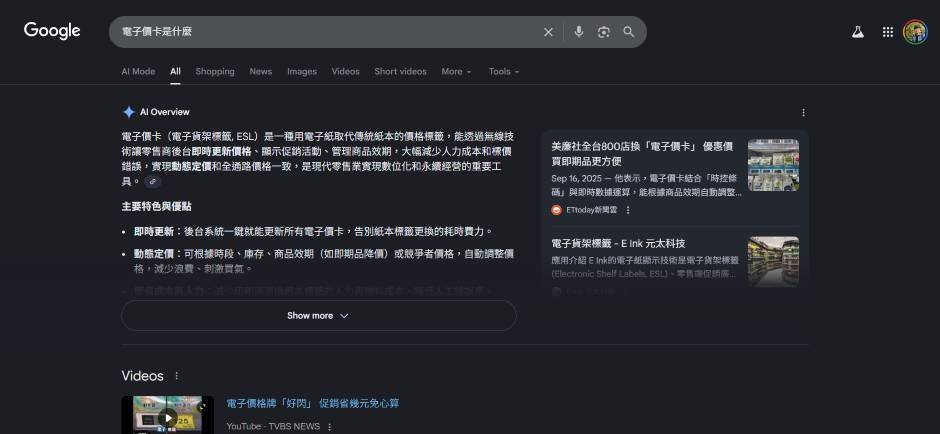The width and height of the screenshot is (940, 434).
Task: Open Google Lens image search
Action: (604, 32)
